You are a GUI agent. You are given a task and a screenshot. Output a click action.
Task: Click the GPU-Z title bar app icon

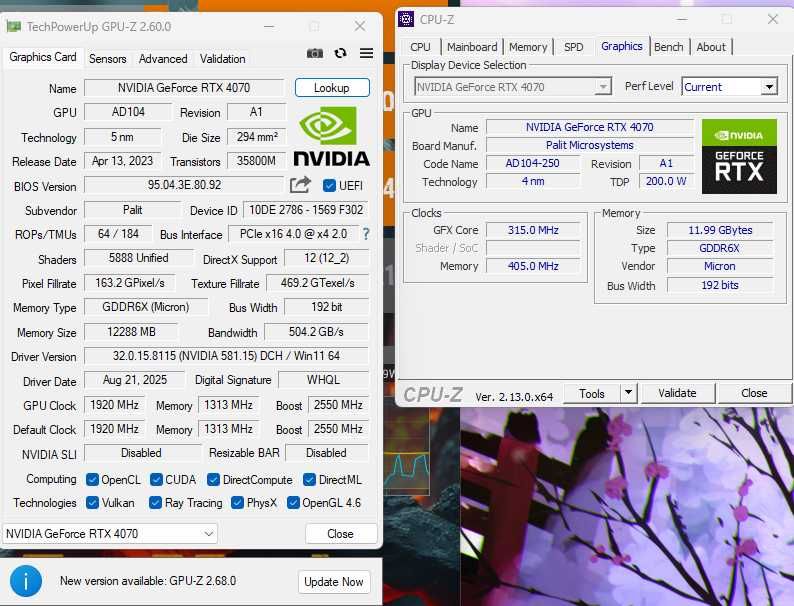click(x=13, y=26)
